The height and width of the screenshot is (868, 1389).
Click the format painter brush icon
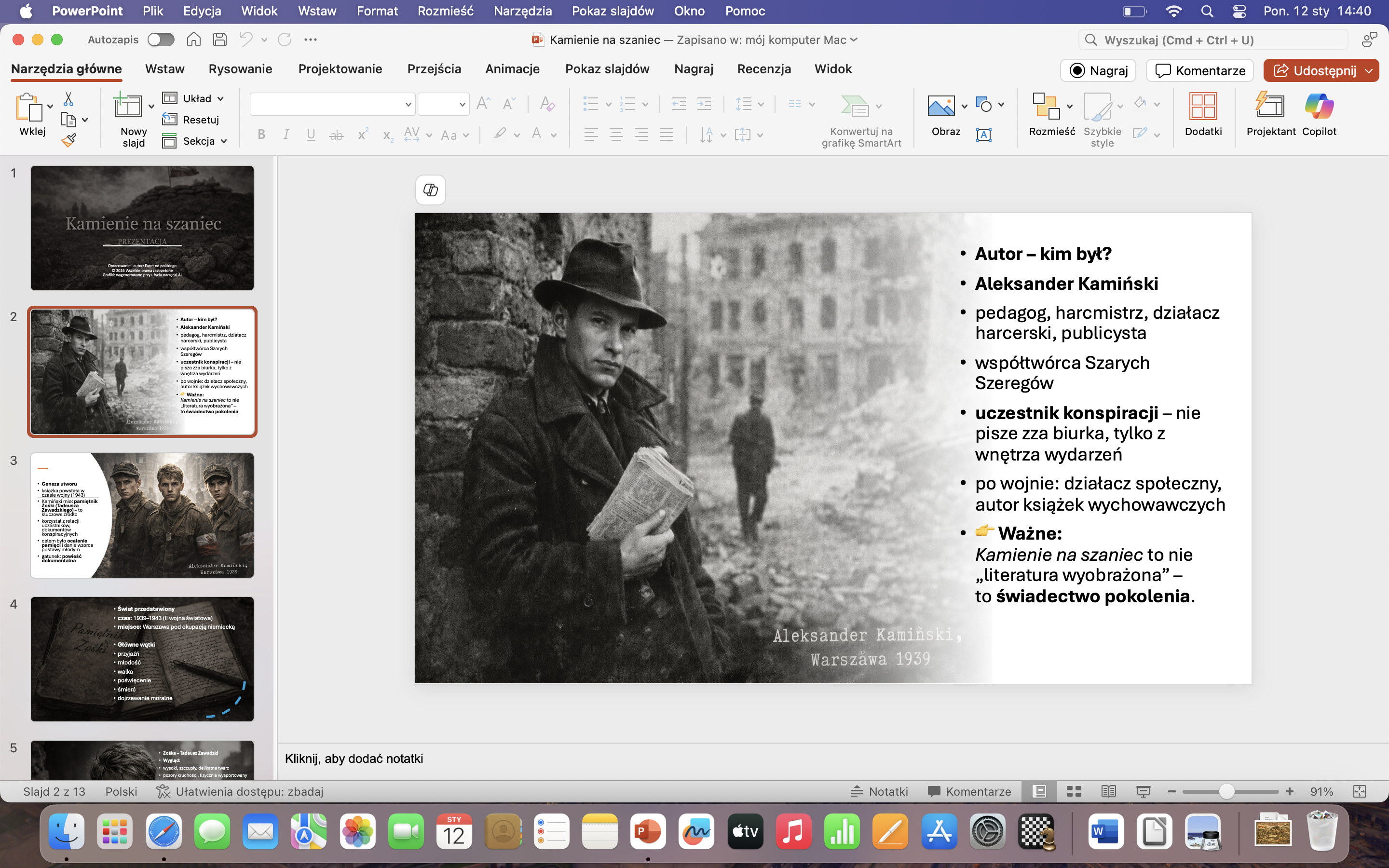click(68, 140)
